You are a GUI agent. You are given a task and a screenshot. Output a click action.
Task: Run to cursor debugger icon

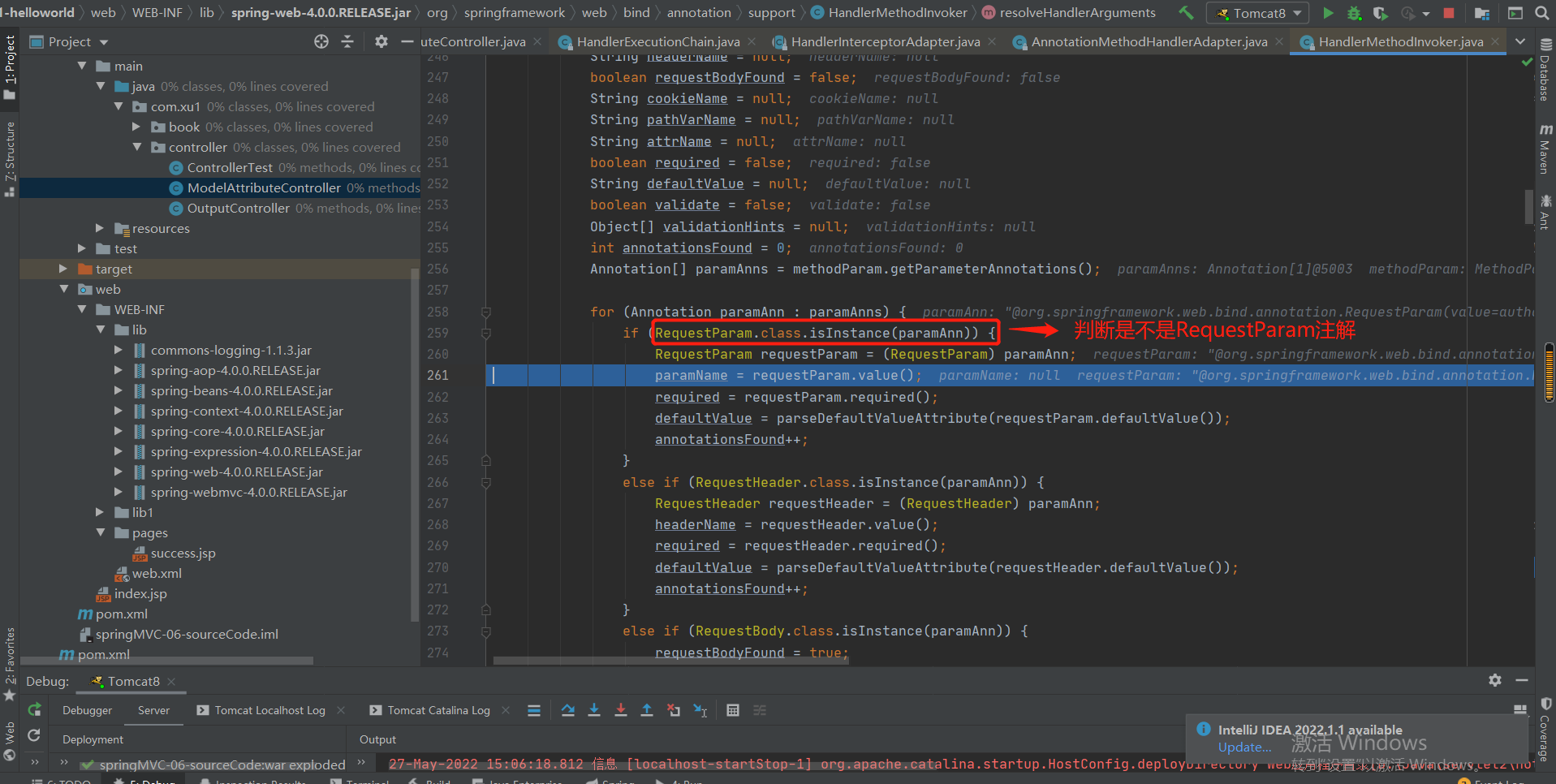700,710
